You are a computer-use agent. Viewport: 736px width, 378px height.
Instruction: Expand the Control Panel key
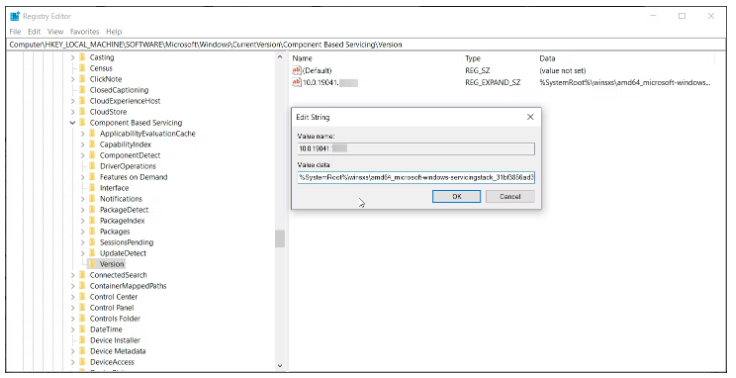[x=72, y=308]
